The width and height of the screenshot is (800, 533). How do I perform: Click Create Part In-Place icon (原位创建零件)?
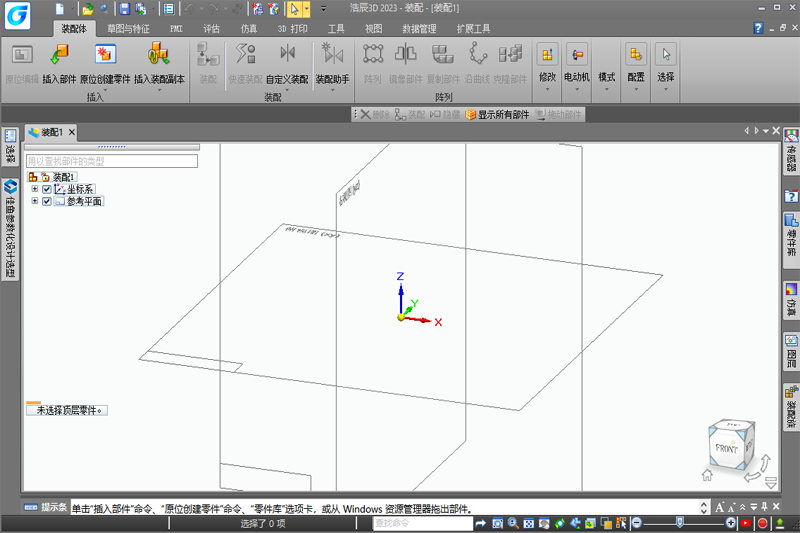click(x=106, y=55)
